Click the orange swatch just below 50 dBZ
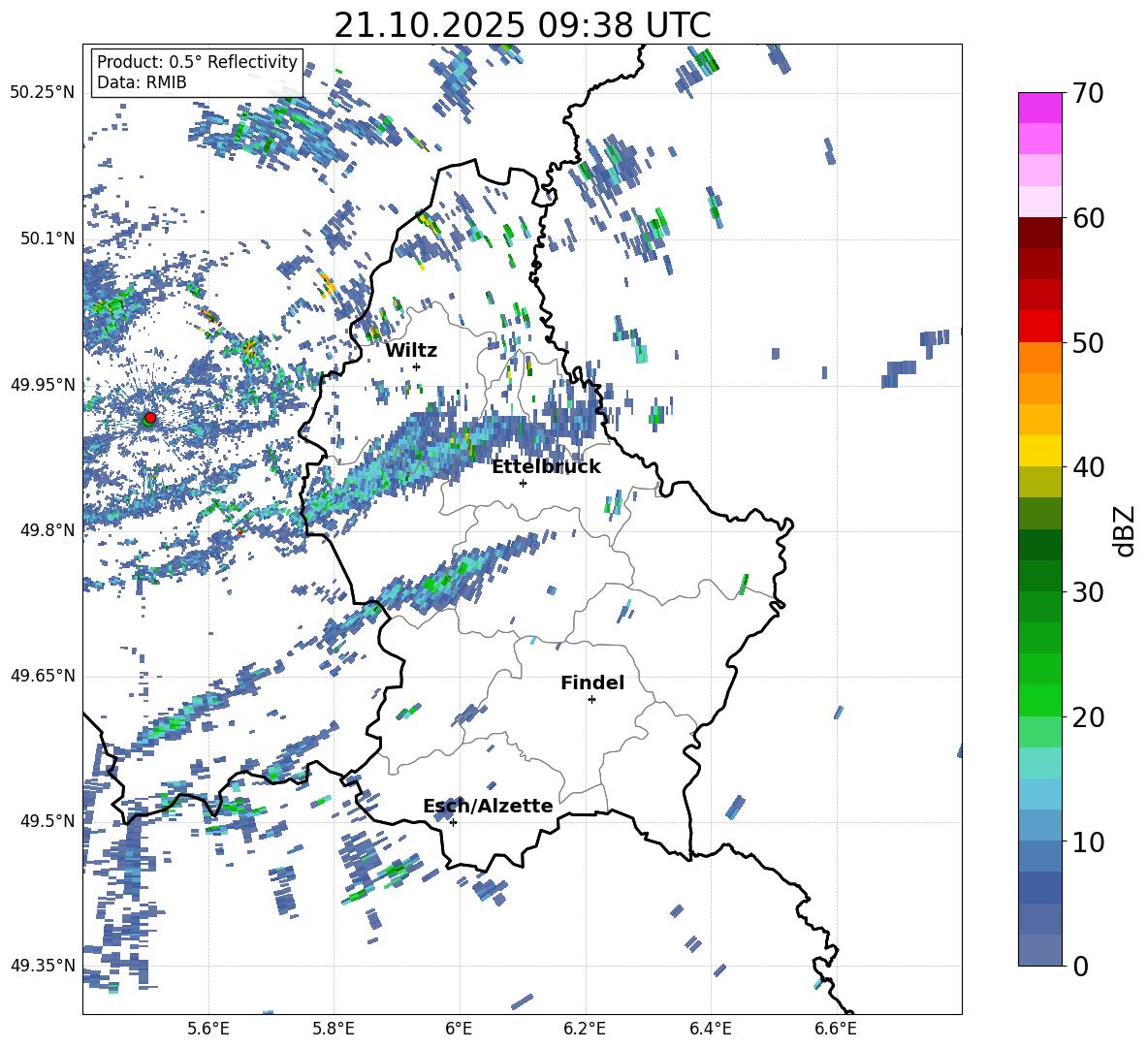1148x1048 pixels. 1039,358
